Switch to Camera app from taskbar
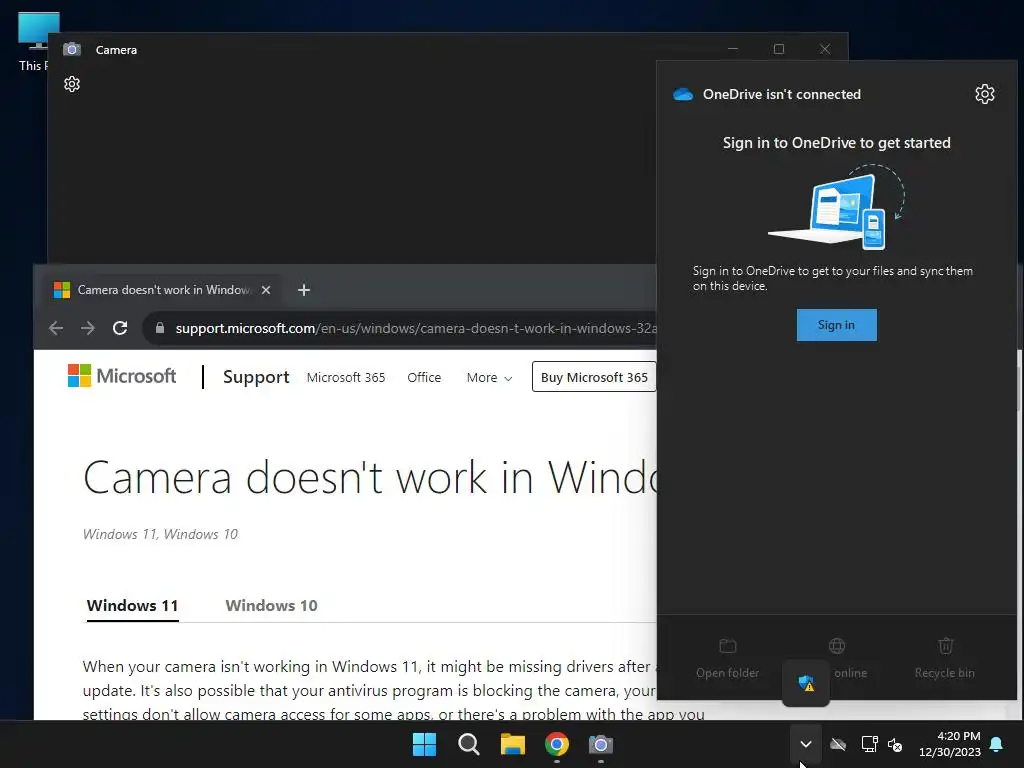This screenshot has width=1024, height=768. [x=601, y=744]
